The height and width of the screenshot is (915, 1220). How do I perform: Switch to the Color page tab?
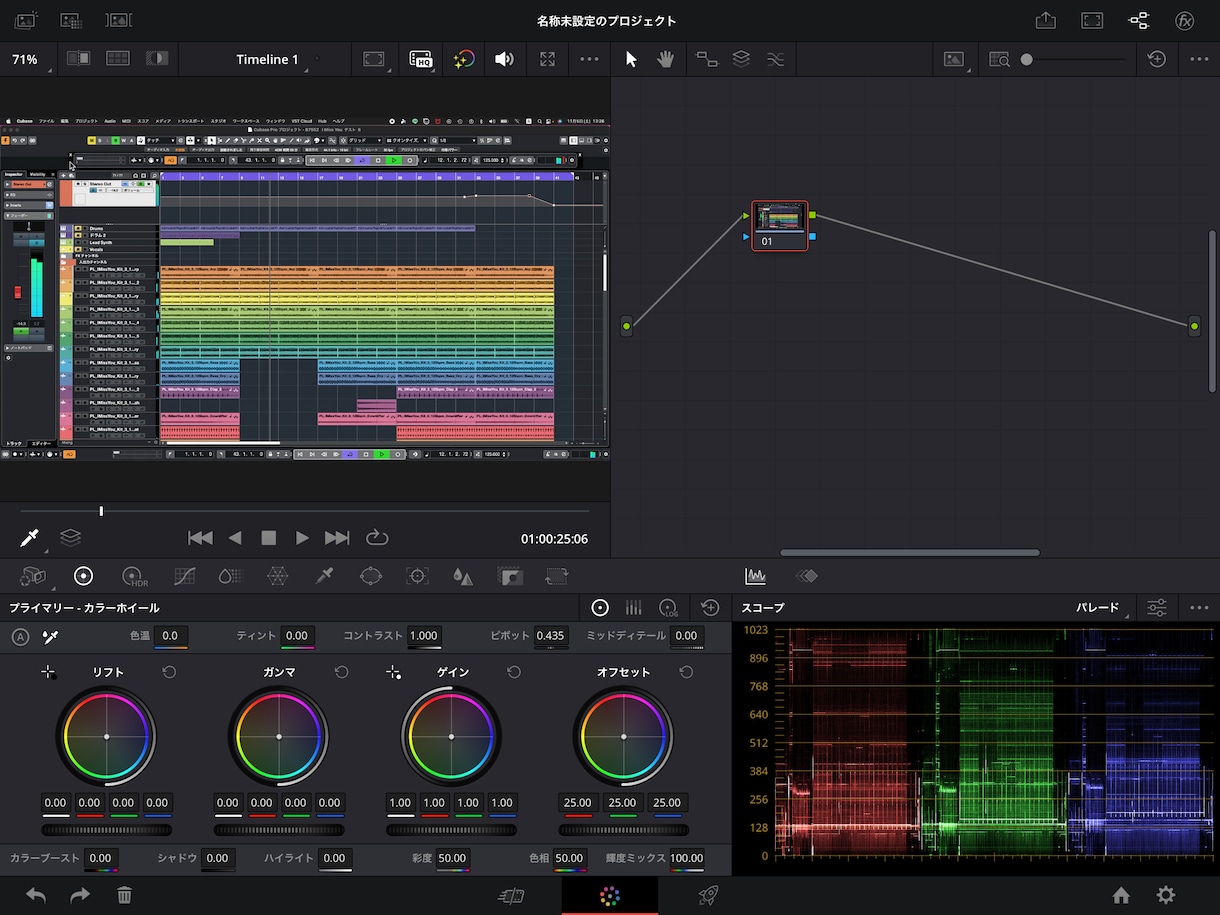click(x=610, y=896)
